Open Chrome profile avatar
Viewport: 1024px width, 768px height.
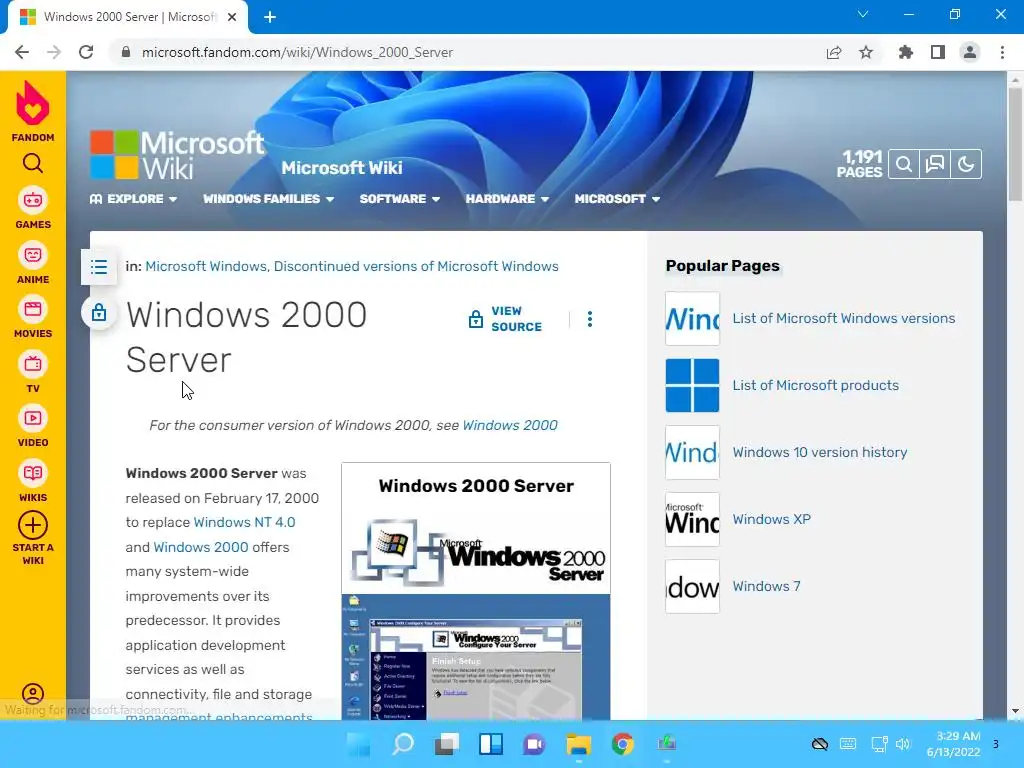970,52
